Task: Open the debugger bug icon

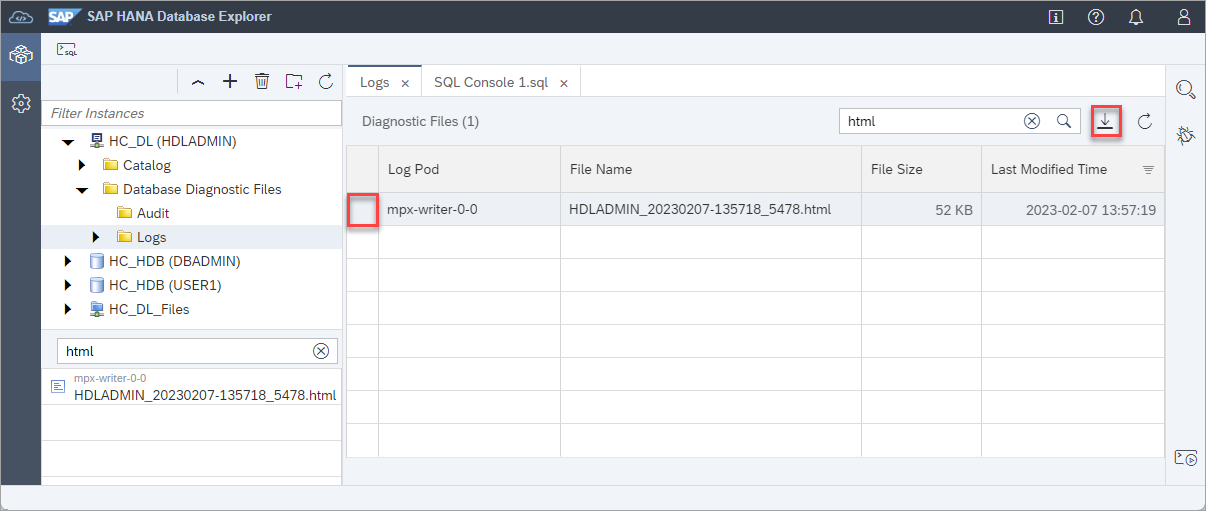Action: (1186, 134)
